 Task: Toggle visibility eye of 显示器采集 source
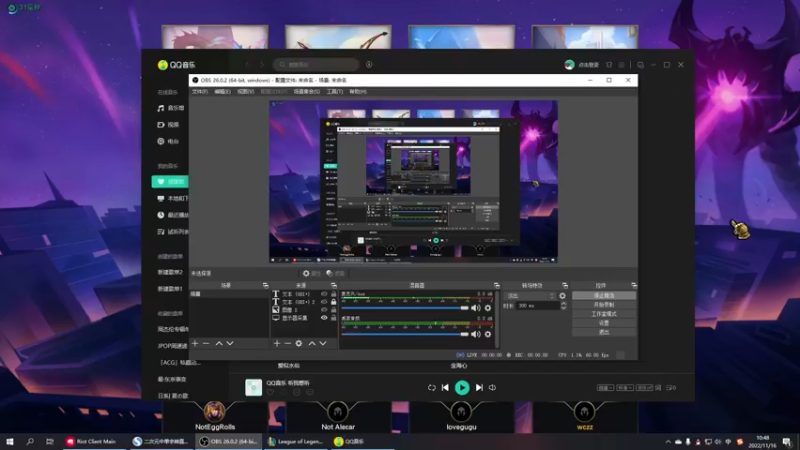click(324, 318)
